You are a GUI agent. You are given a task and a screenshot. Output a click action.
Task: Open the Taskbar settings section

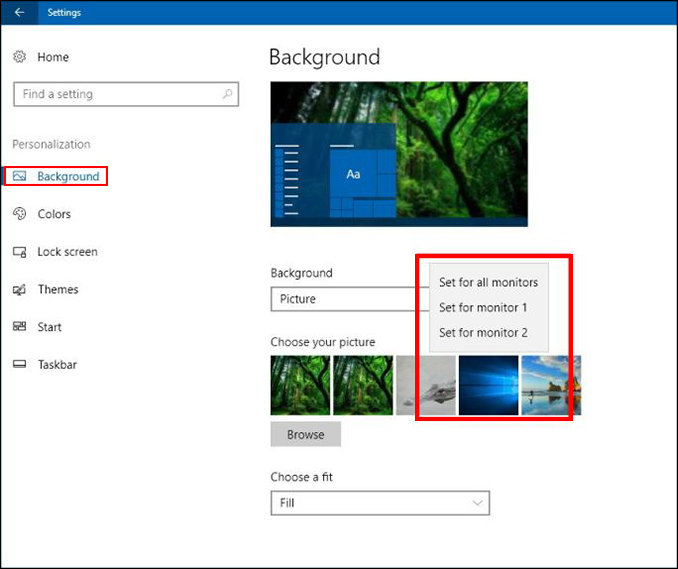57,364
